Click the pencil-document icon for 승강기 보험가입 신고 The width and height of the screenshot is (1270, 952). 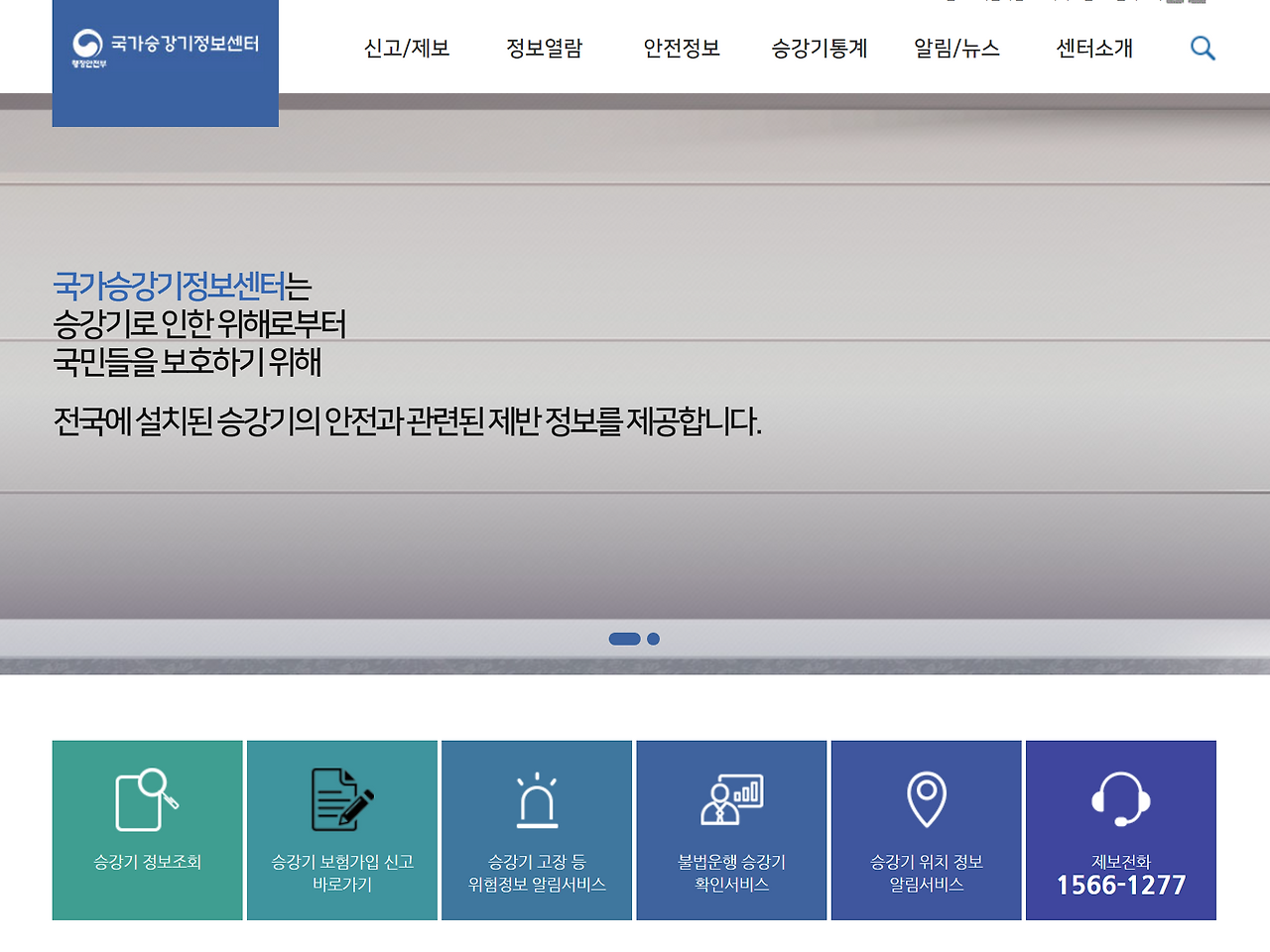click(x=341, y=799)
